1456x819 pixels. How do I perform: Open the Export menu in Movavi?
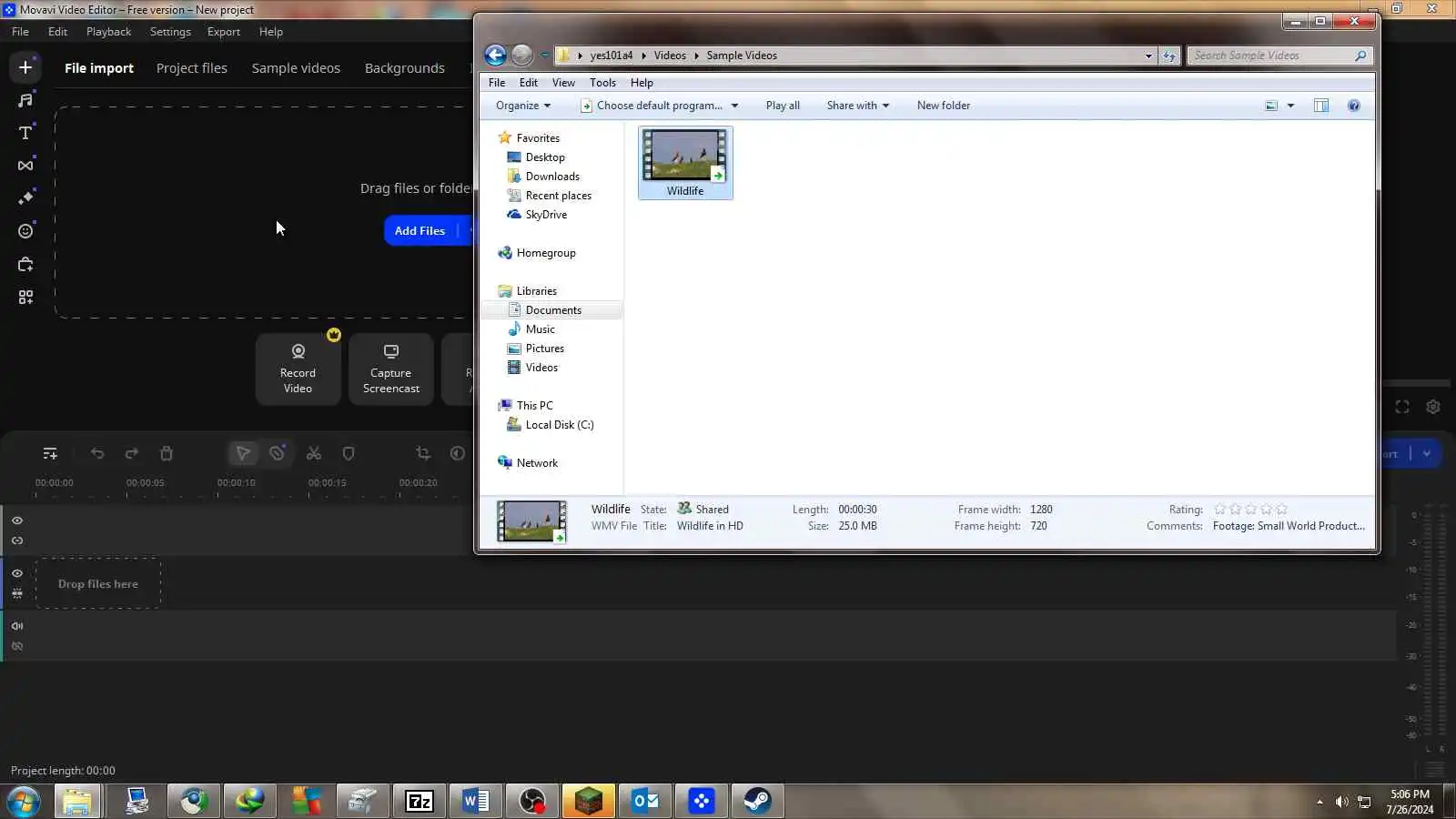(224, 32)
